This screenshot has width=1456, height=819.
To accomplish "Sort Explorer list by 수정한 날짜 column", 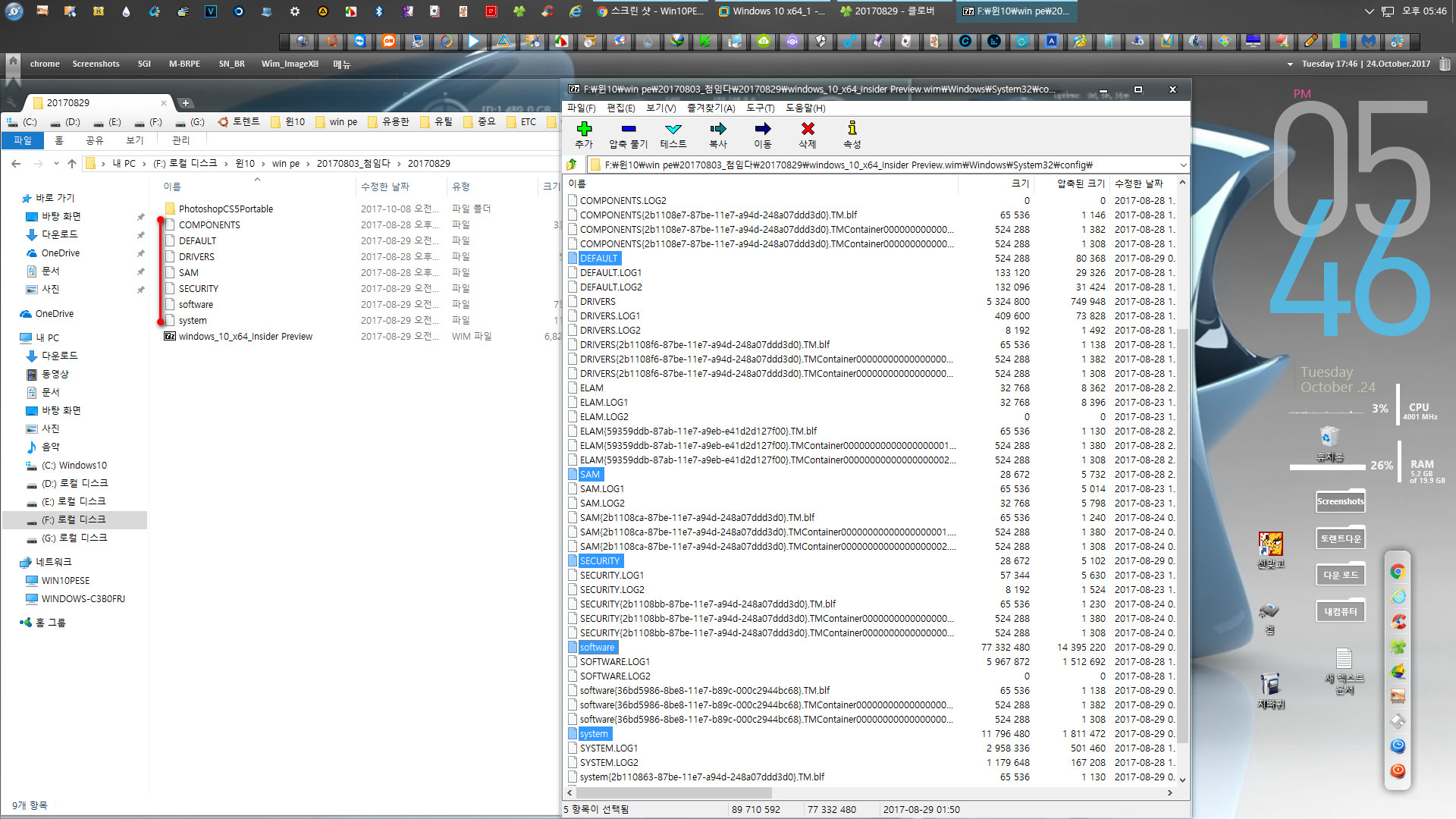I will (x=400, y=187).
